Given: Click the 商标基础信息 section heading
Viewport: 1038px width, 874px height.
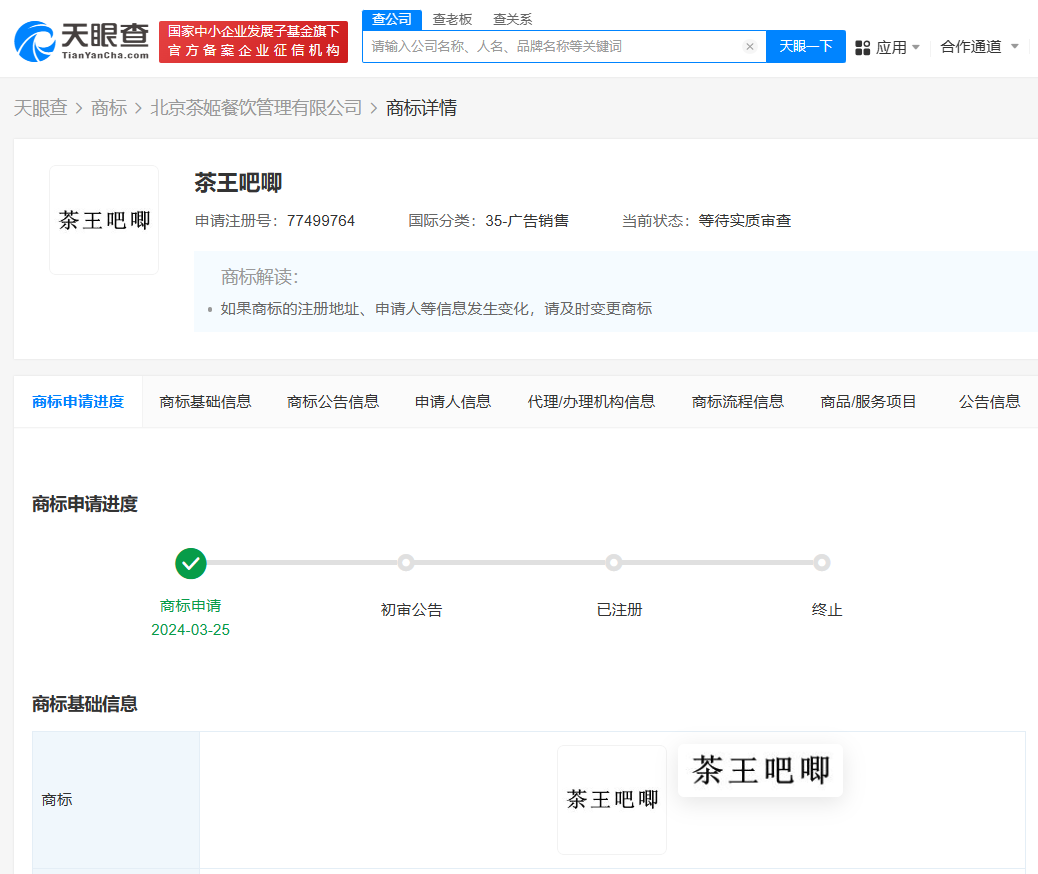Looking at the screenshot, I should pos(85,704).
